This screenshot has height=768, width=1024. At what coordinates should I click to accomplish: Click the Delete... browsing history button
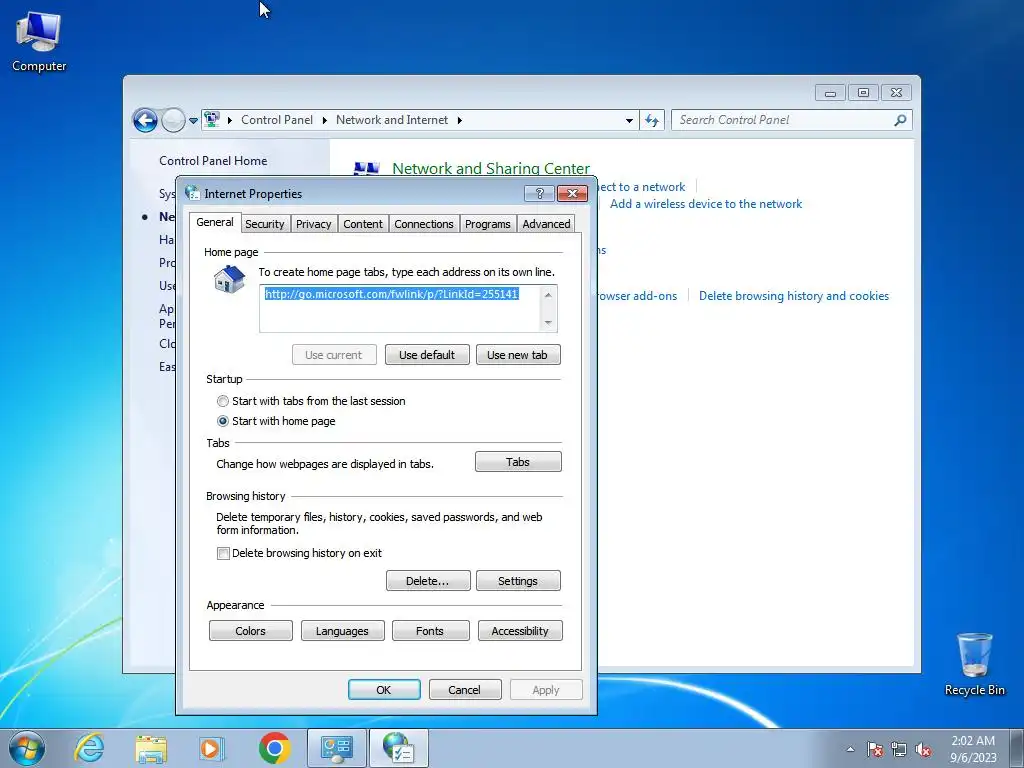point(428,581)
